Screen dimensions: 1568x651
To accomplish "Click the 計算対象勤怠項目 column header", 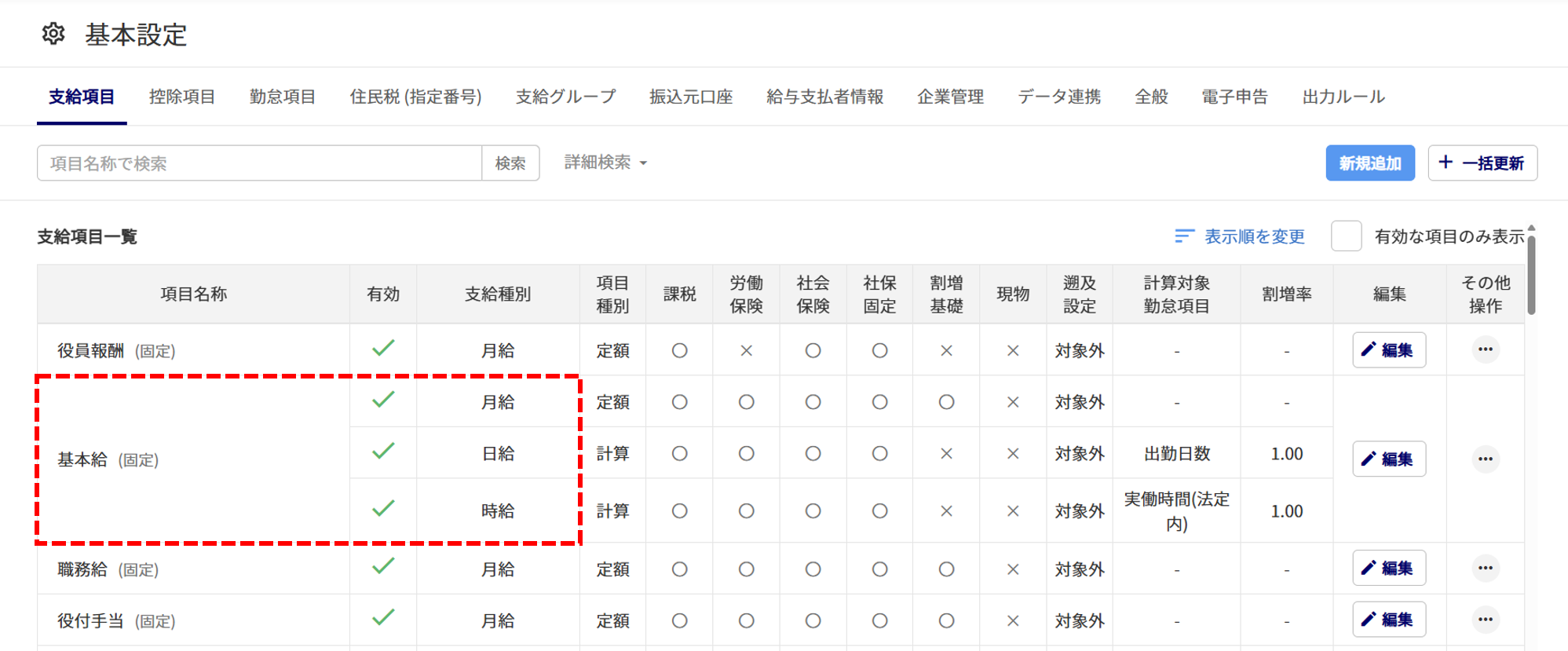I will [x=1176, y=294].
